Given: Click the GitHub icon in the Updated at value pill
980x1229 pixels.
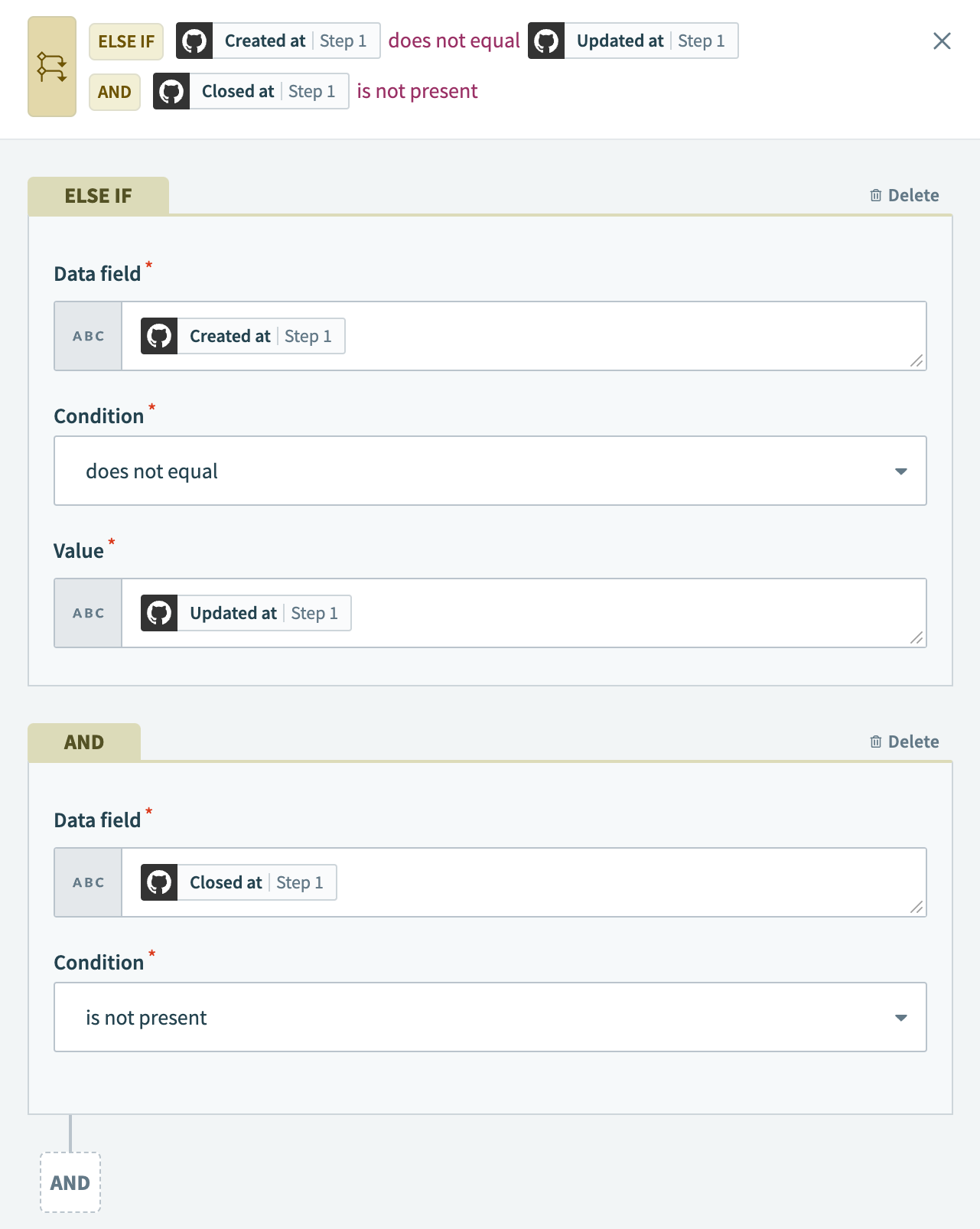Looking at the screenshot, I should point(159,613).
